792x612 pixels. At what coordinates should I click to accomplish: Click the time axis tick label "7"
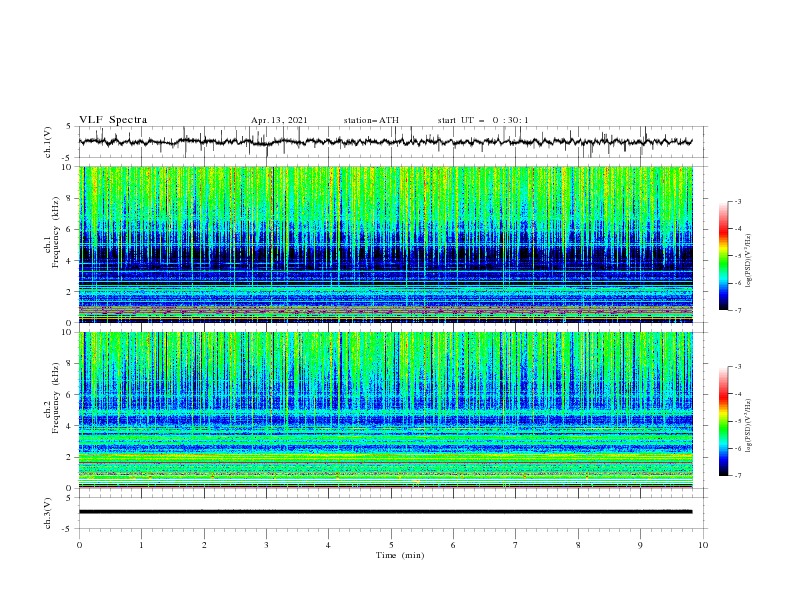[x=516, y=545]
